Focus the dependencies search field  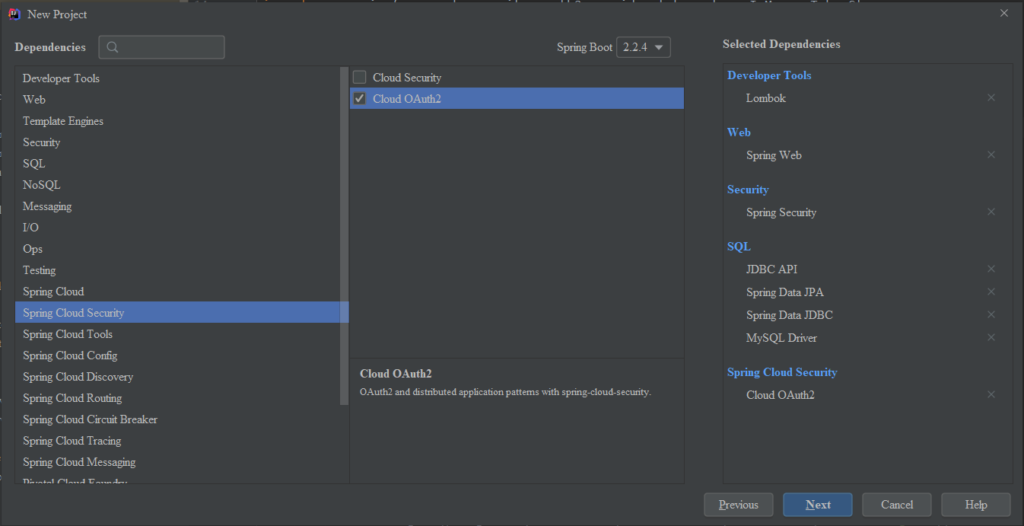tap(162, 47)
